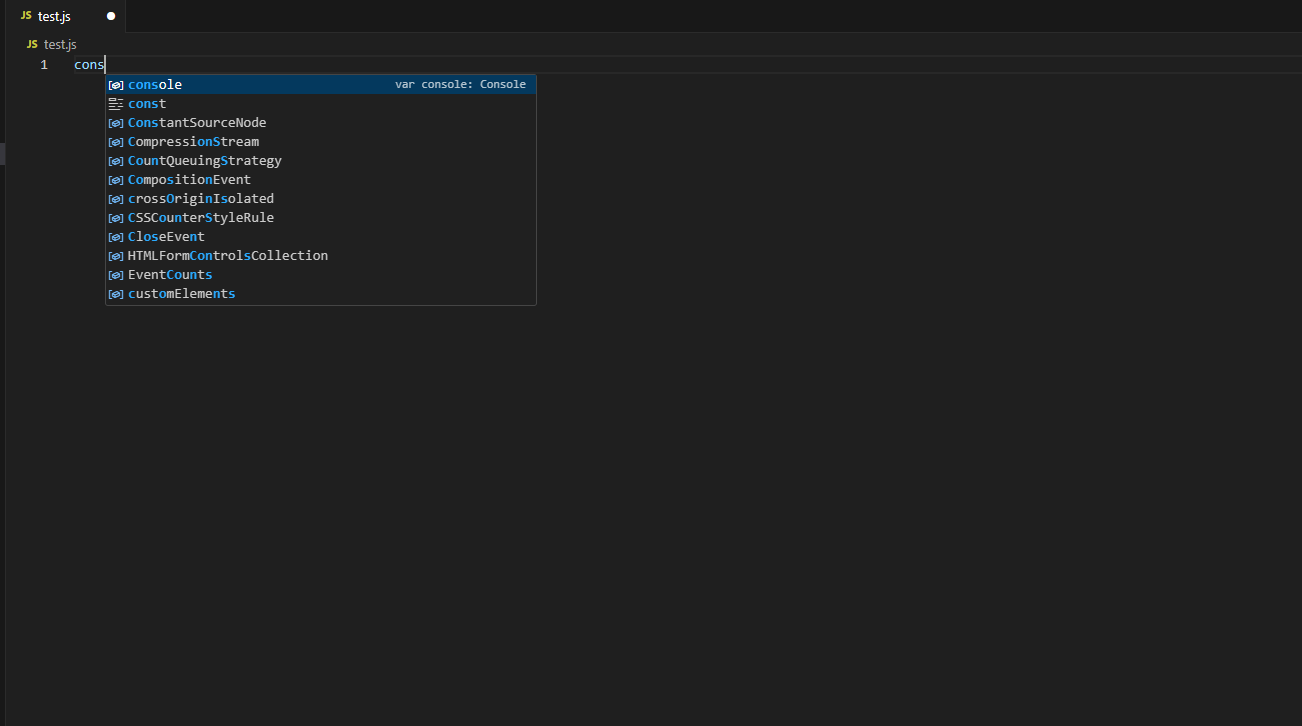Choose const from the suggestion list
Image resolution: width=1302 pixels, height=726 pixels.
click(147, 103)
